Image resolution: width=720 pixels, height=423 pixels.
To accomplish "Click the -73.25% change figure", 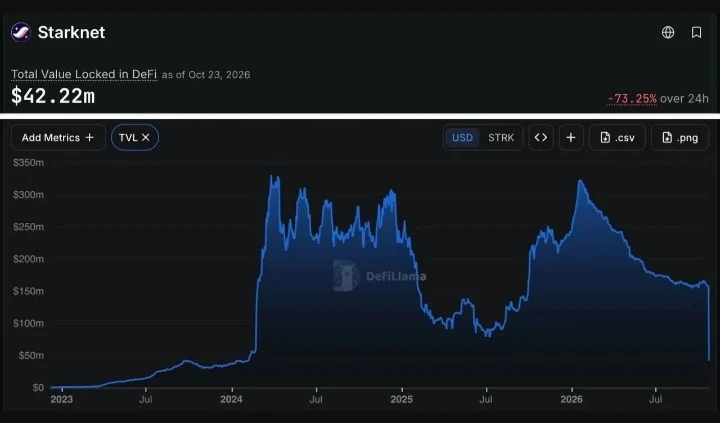I will [x=632, y=99].
